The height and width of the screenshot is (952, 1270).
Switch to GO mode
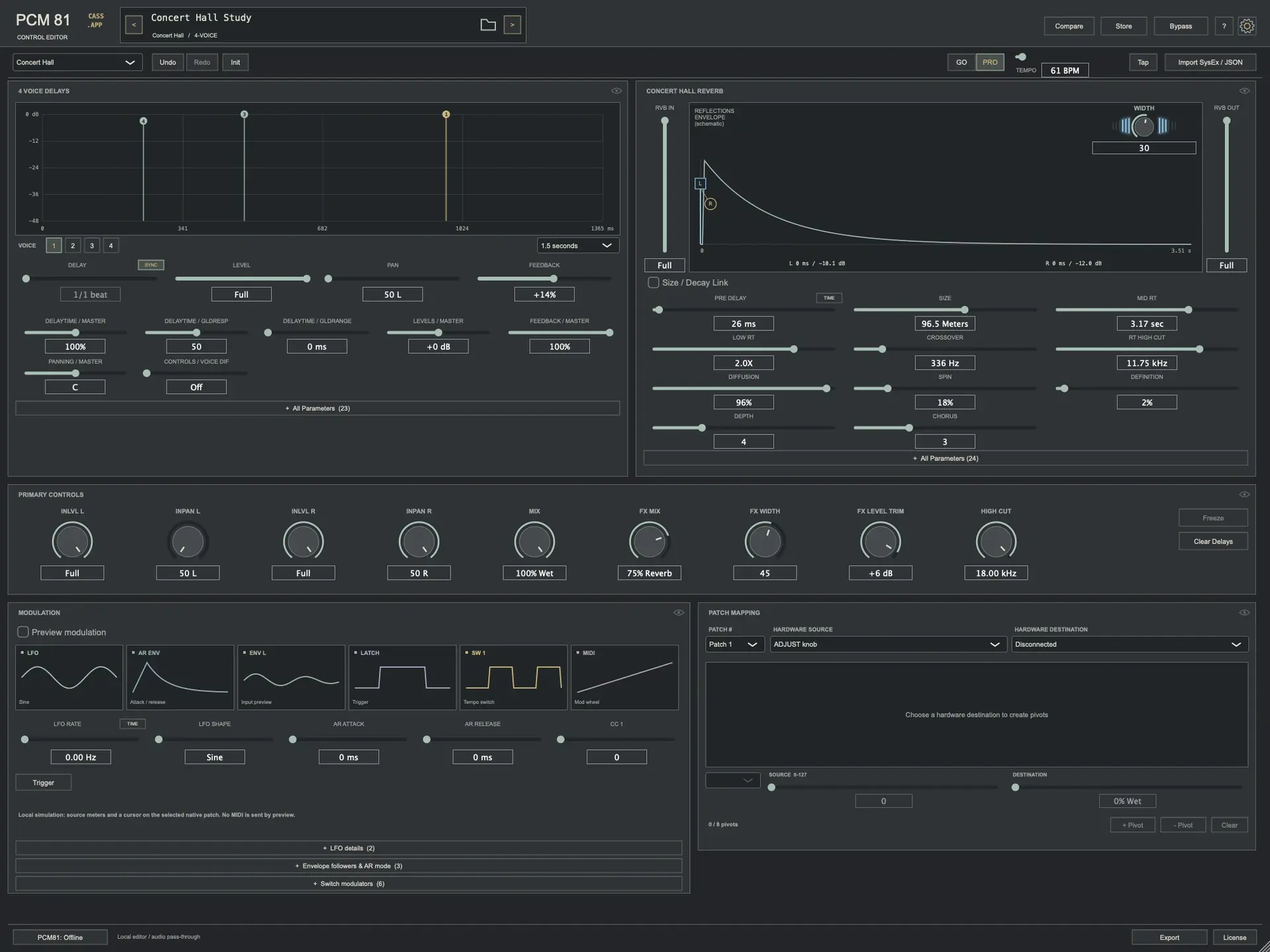coord(961,62)
